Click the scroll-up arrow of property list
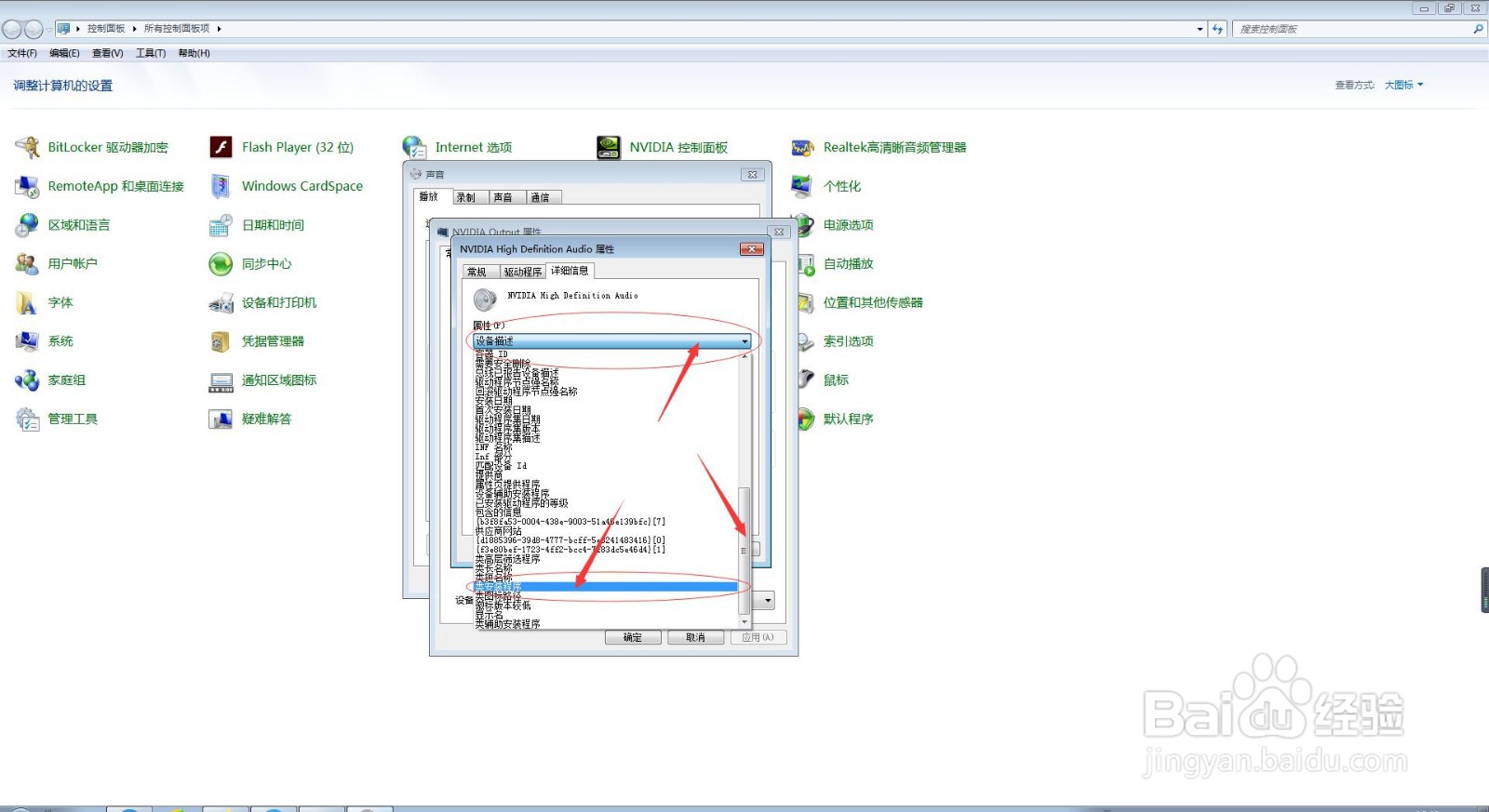1489x812 pixels. coord(744,356)
